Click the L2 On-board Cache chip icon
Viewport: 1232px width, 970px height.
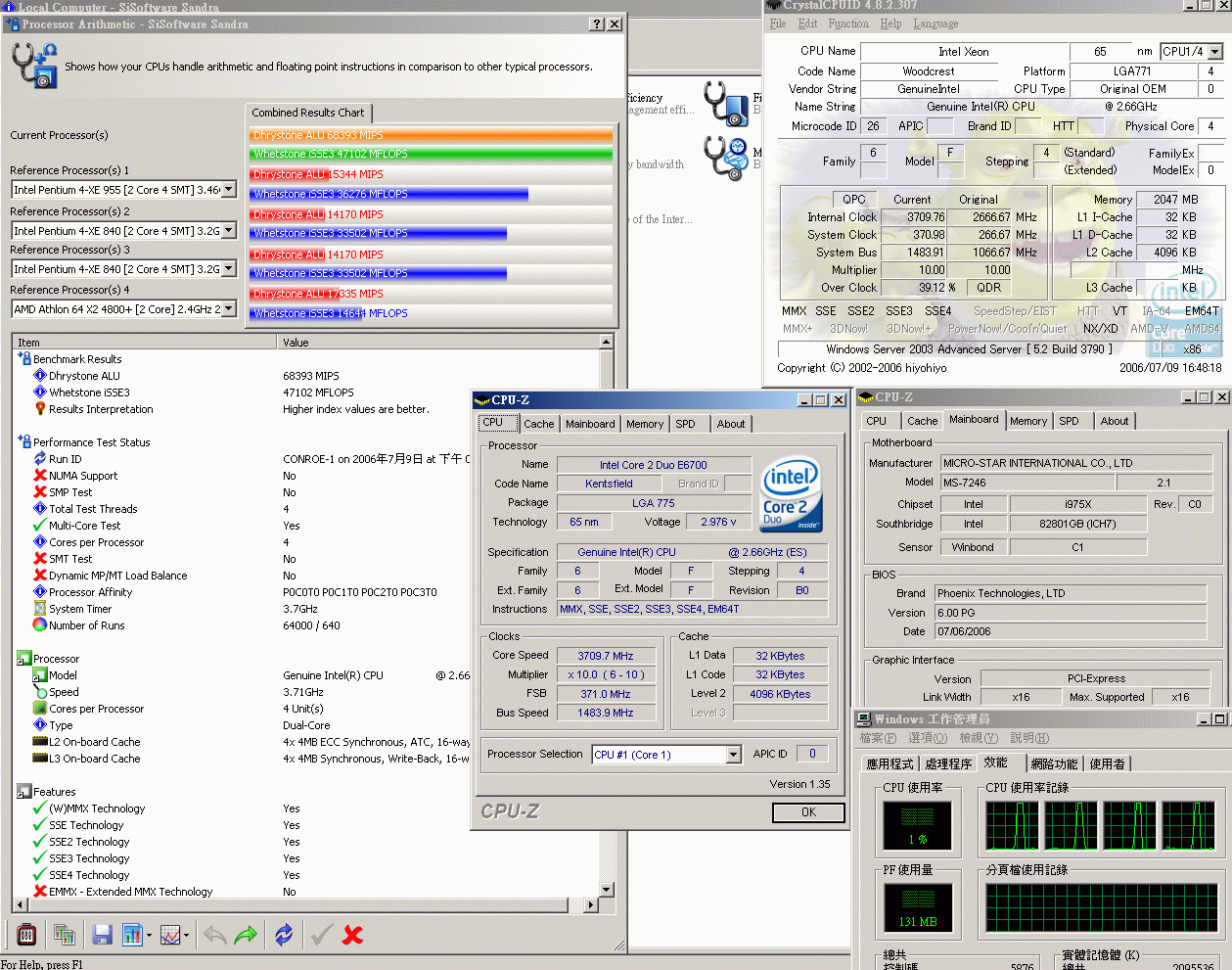pyautogui.click(x=40, y=742)
